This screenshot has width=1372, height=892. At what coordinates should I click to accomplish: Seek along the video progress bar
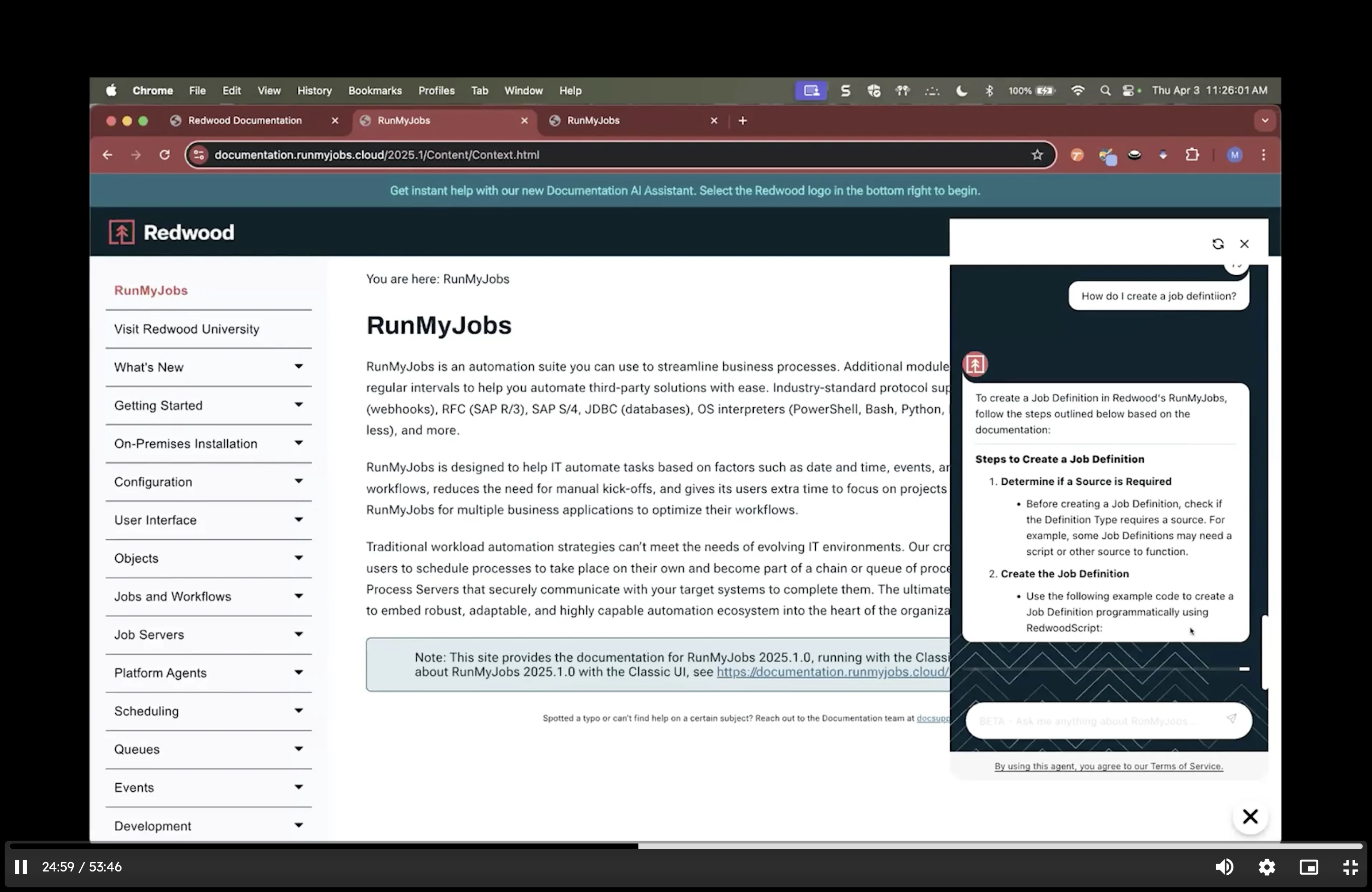pyautogui.click(x=686, y=846)
